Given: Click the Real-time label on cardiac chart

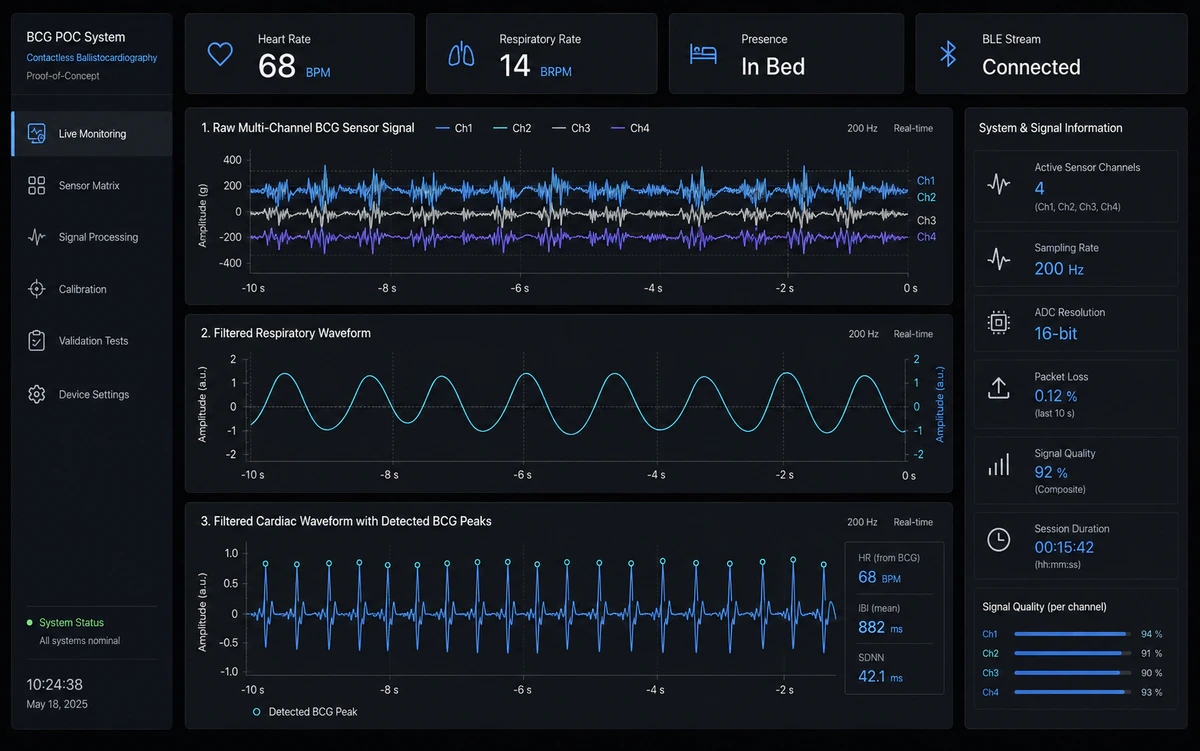Looking at the screenshot, I should (913, 522).
